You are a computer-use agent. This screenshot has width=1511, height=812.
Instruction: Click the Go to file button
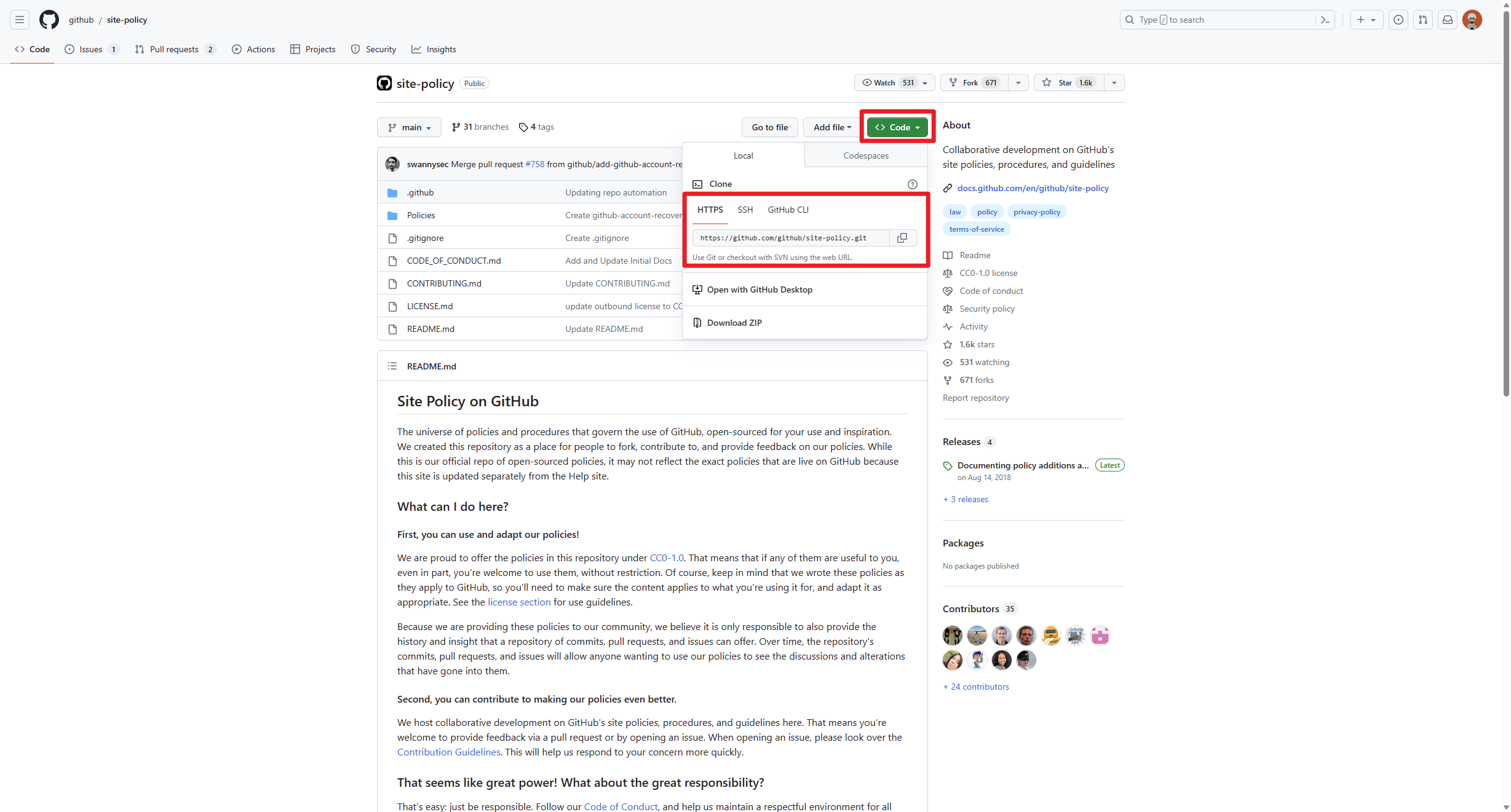(x=769, y=127)
